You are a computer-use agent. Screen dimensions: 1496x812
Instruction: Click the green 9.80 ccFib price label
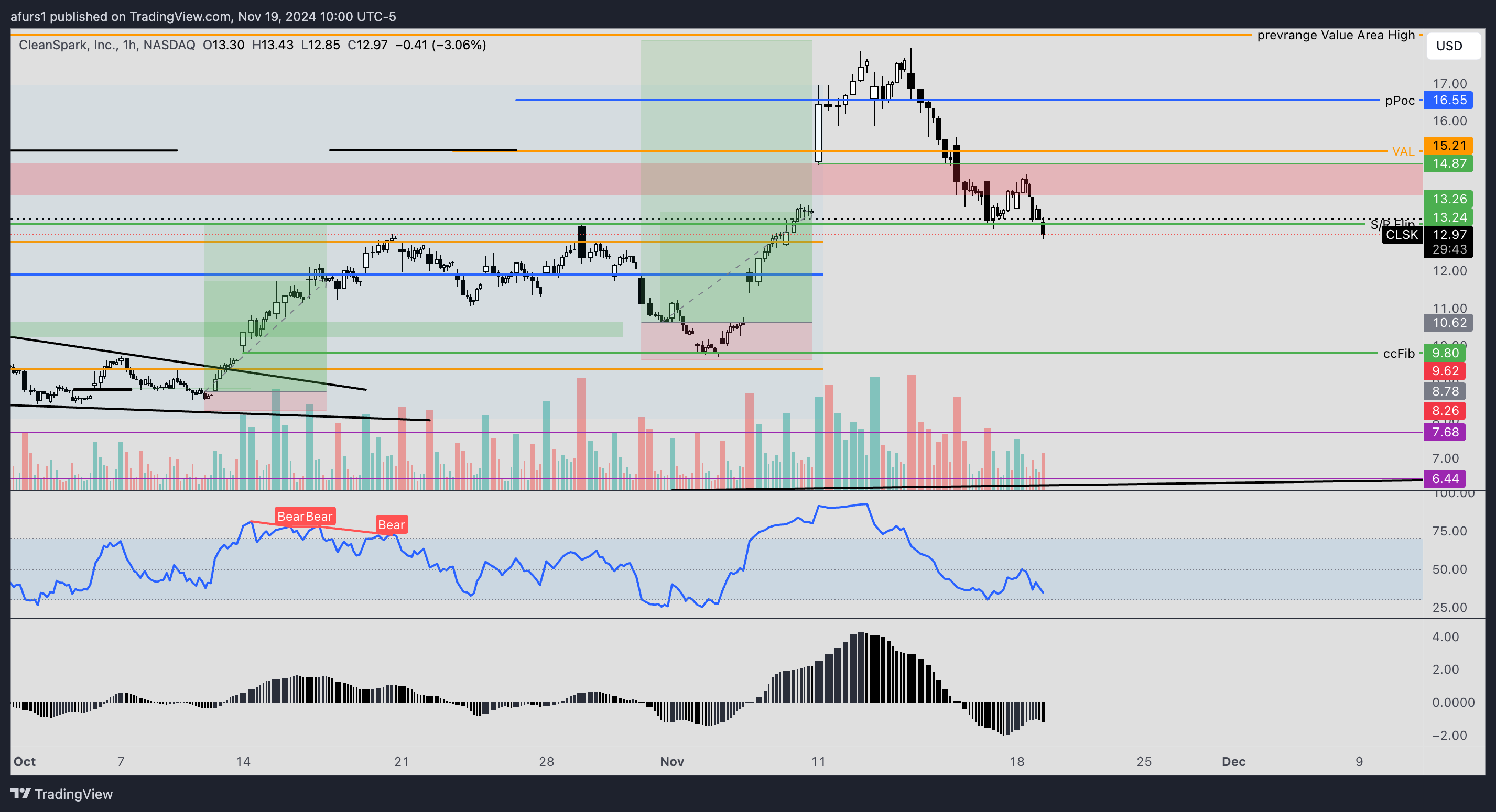[x=1445, y=353]
